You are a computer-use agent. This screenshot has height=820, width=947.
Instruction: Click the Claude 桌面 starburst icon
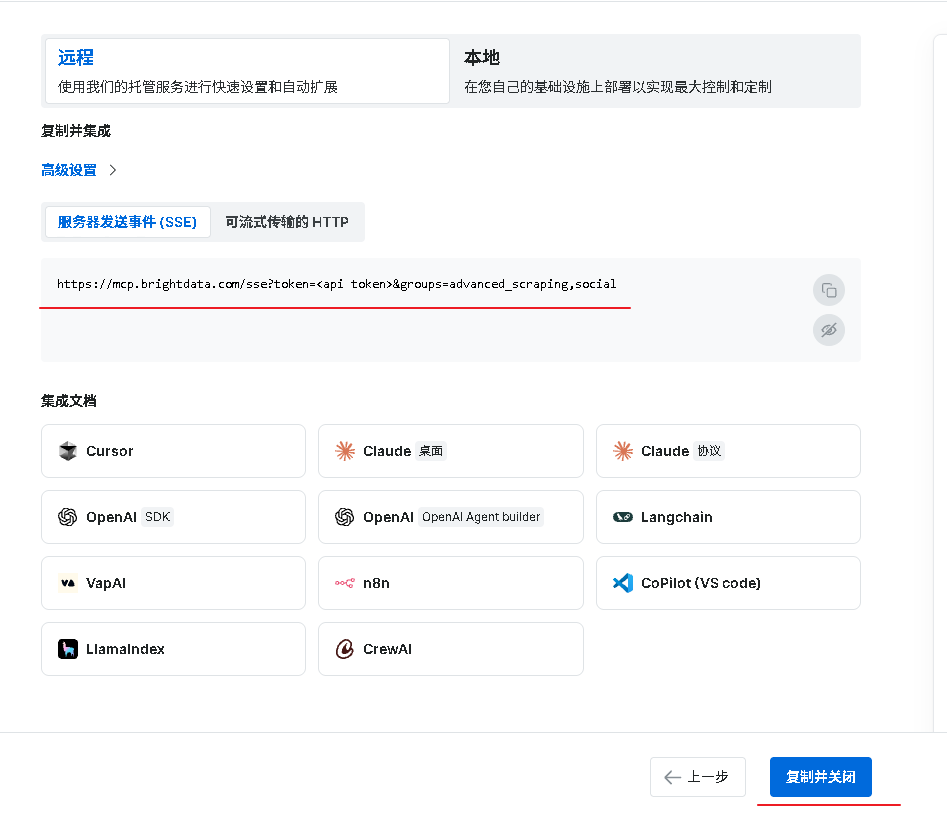click(345, 451)
